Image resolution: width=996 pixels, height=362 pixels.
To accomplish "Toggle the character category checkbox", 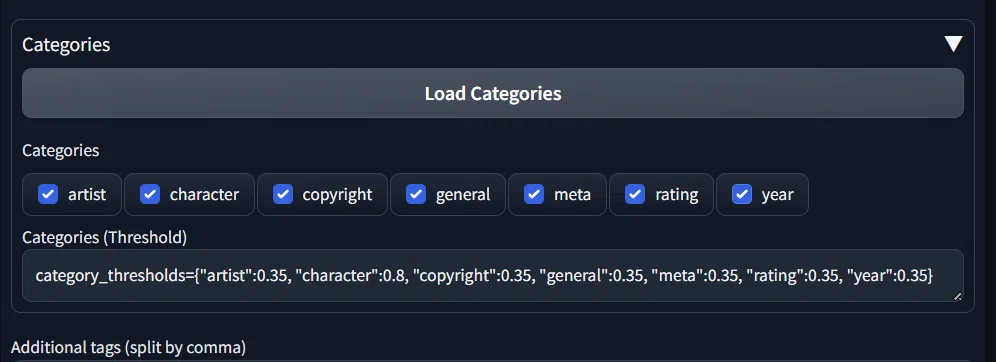I will (x=150, y=194).
